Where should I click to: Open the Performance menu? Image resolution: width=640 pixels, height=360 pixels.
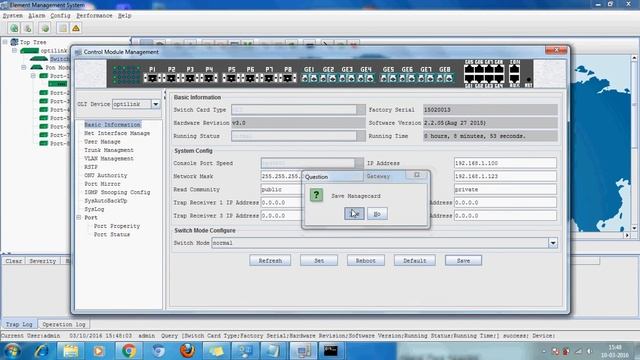pyautogui.click(x=94, y=16)
